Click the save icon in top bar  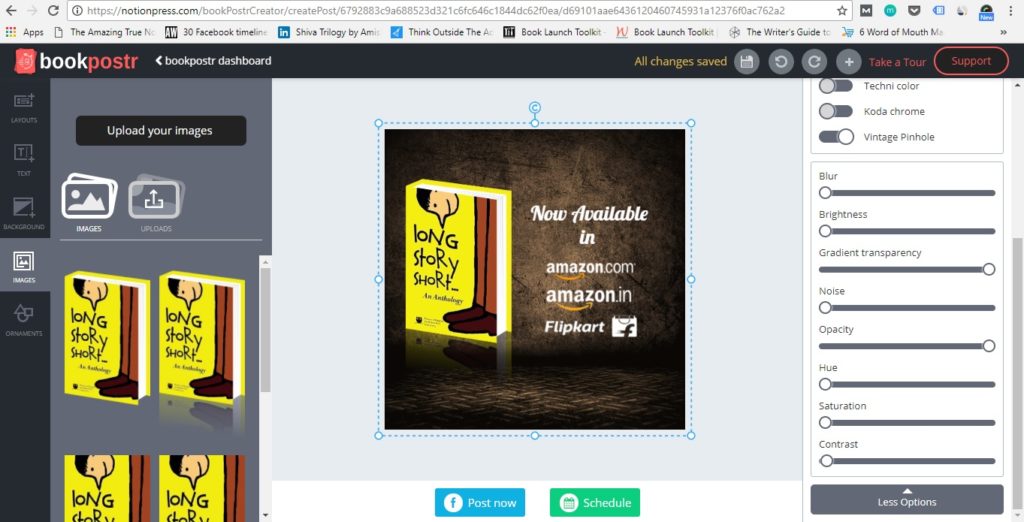click(745, 61)
